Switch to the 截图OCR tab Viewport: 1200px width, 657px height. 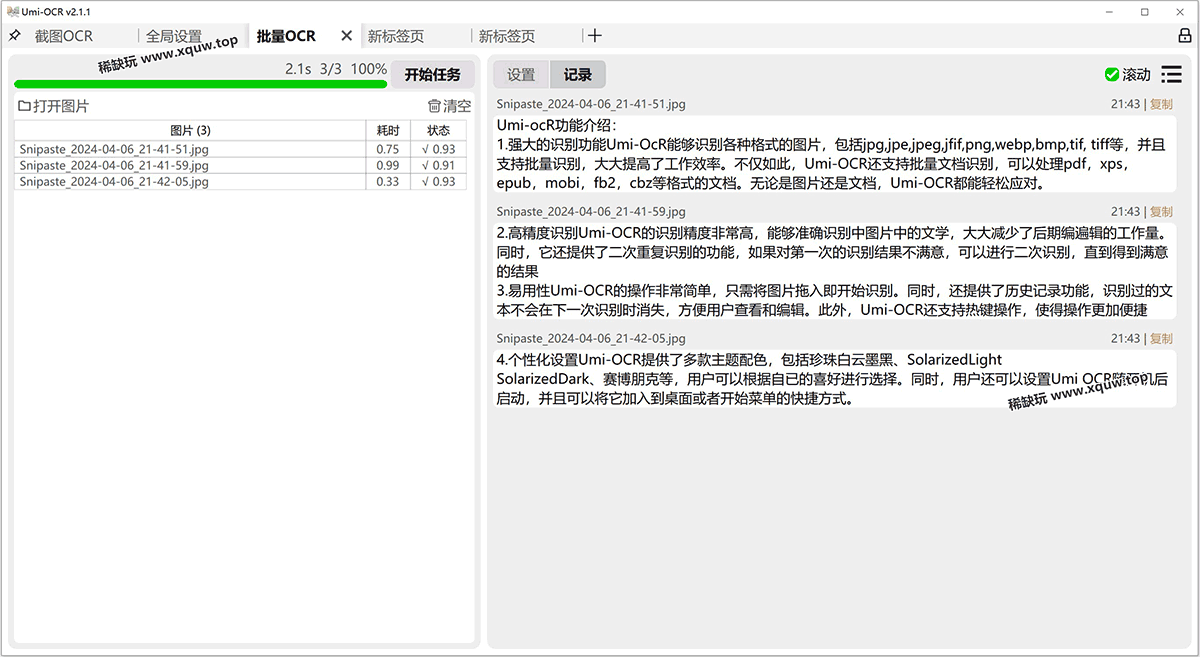click(64, 36)
